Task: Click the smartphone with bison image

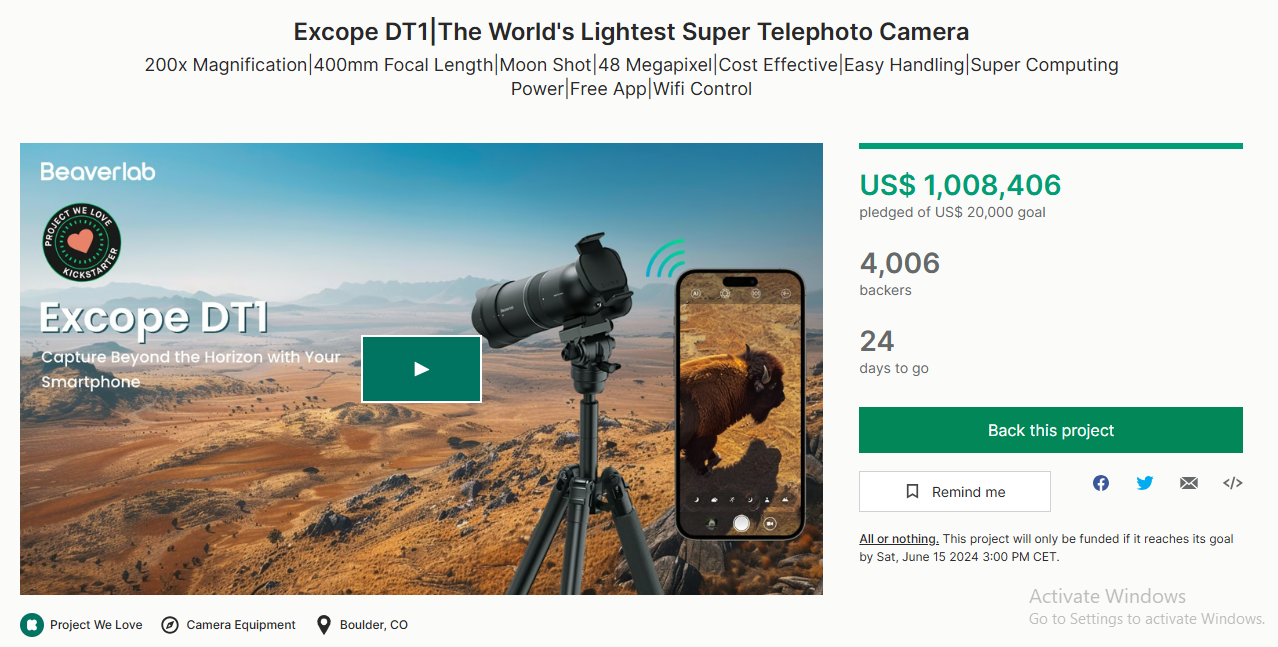Action: 740,405
